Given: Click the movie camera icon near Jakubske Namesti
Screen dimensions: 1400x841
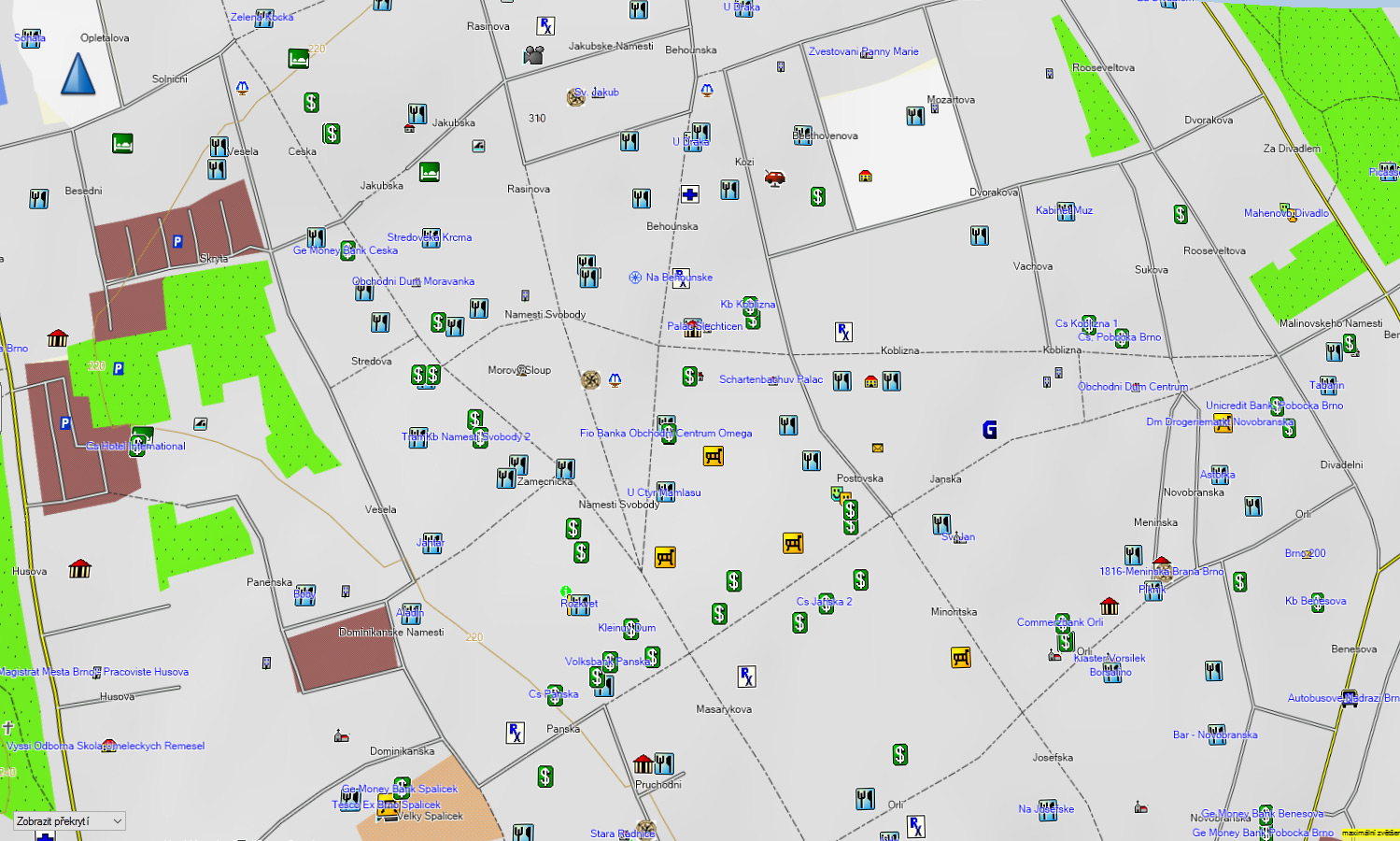Looking at the screenshot, I should pyautogui.click(x=533, y=55).
